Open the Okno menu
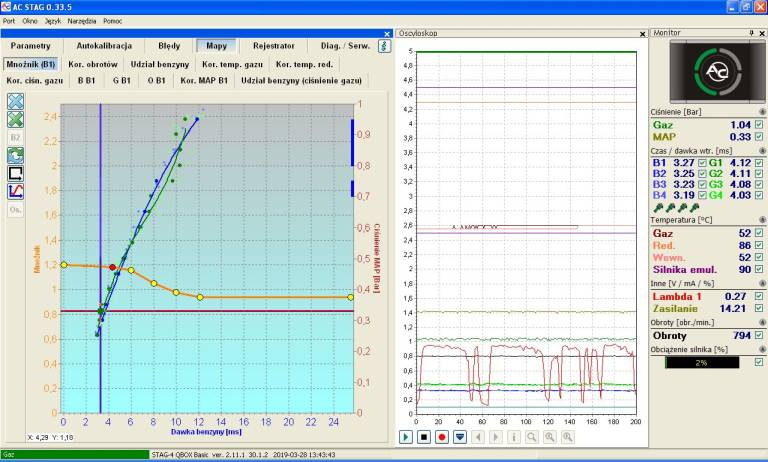The width and height of the screenshot is (768, 462). tap(30, 21)
